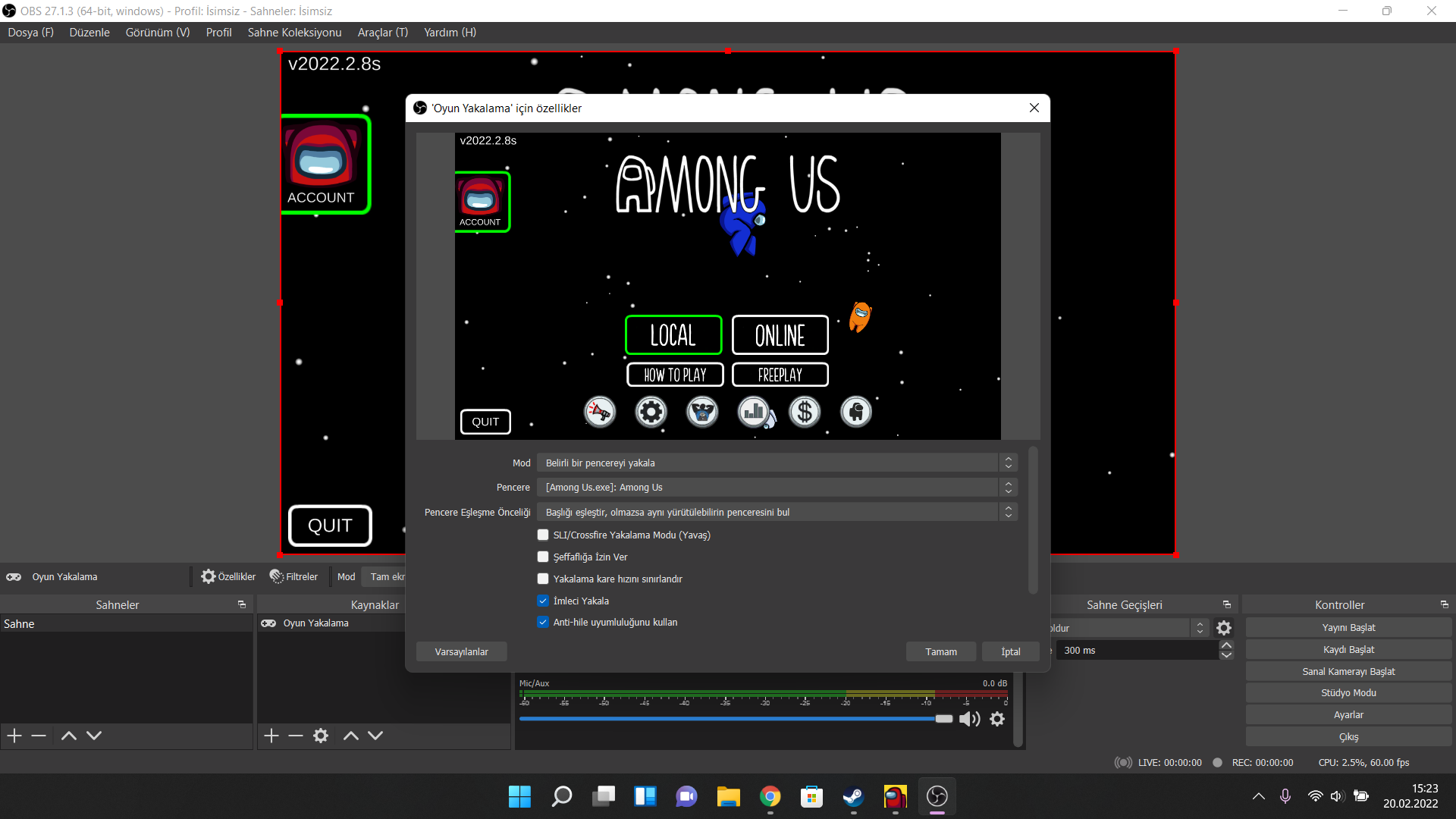Click the Tamam button

tap(940, 651)
